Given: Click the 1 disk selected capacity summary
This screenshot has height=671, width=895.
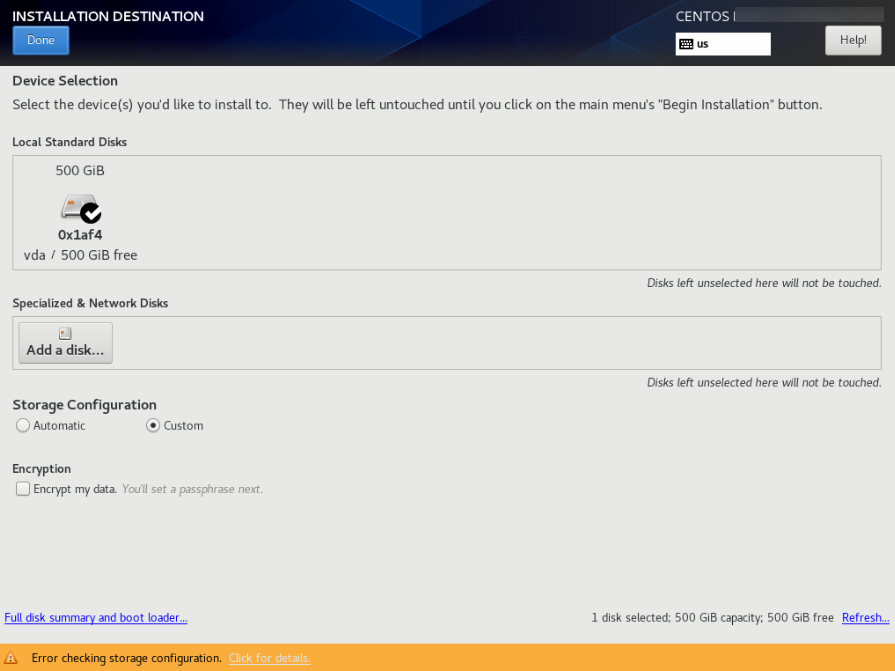Looking at the screenshot, I should (712, 617).
